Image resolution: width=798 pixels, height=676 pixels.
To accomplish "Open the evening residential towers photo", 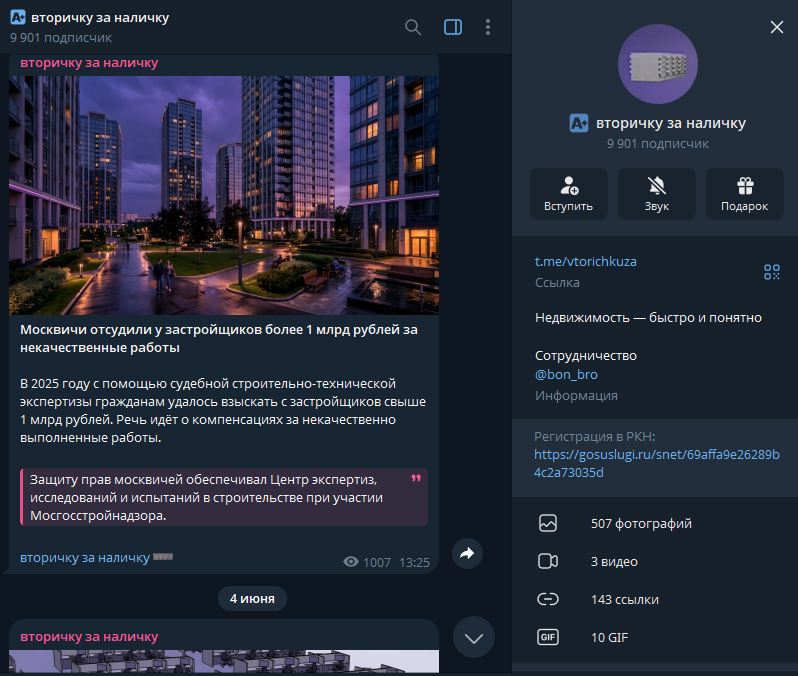I will click(224, 195).
